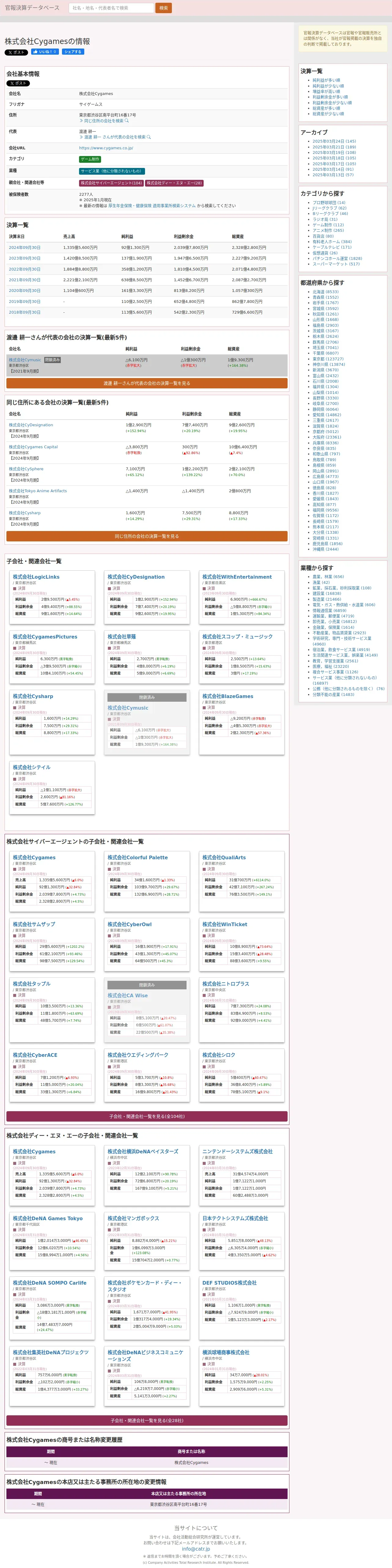Screen dimensions: 392x1568
Task: Open the 株式会社Colorful Palette card
Action: click(138, 858)
